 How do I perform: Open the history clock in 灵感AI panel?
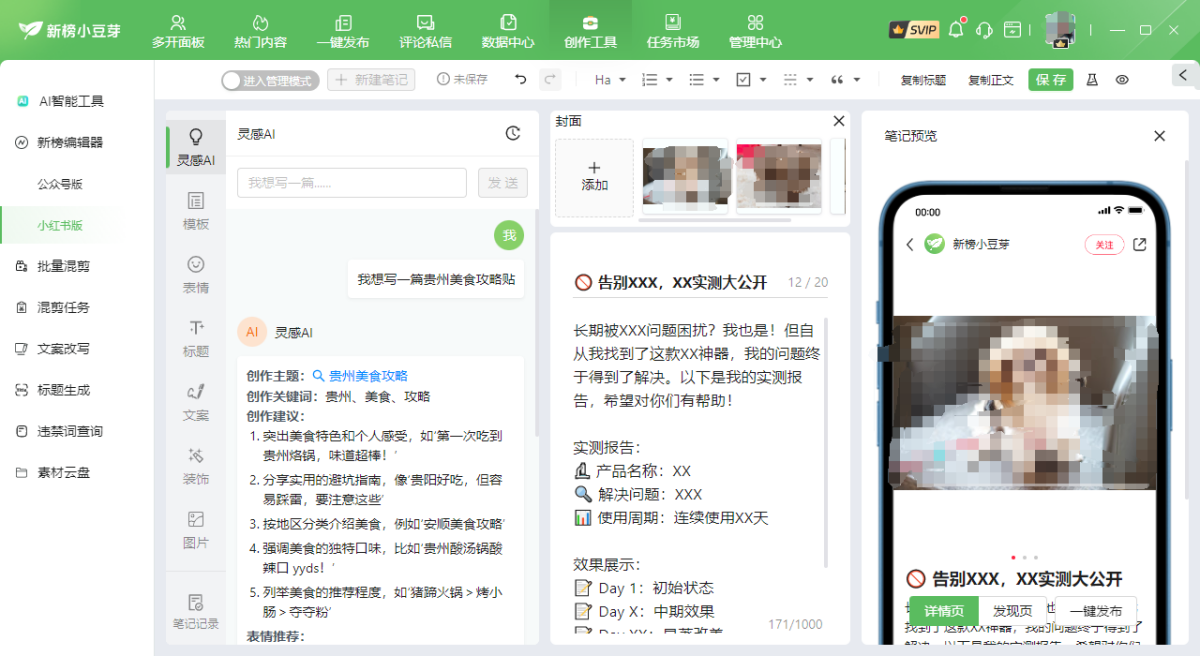512,133
